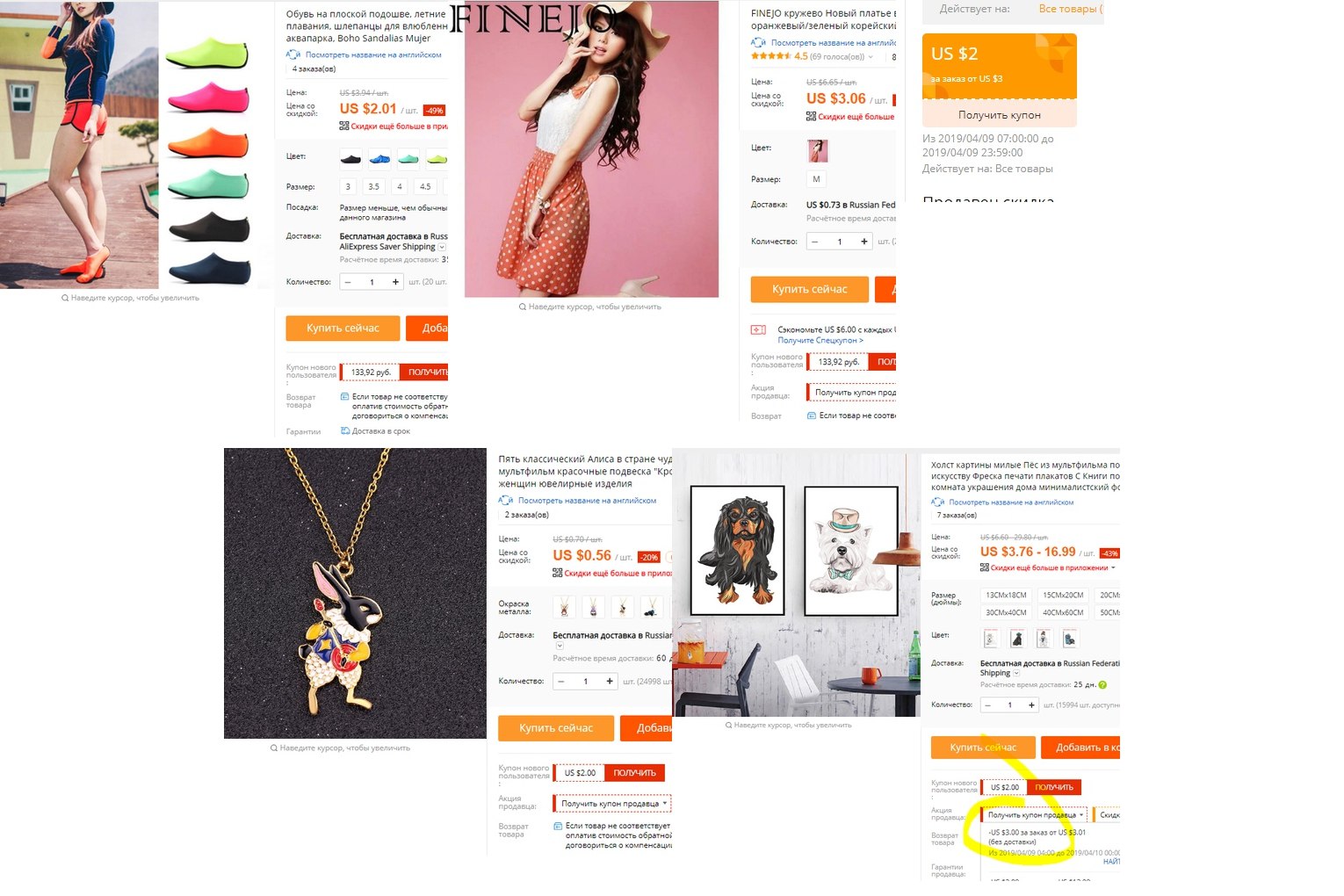The image size is (1344, 896).
Task: Select shoe size 3.5
Action: coord(374,186)
